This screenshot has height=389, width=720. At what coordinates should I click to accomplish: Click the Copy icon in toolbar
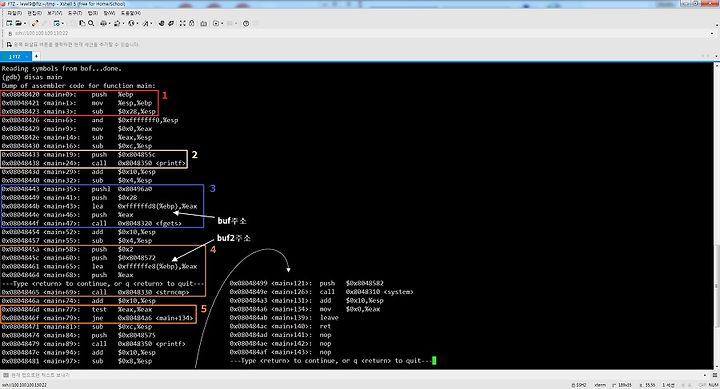(82, 23)
